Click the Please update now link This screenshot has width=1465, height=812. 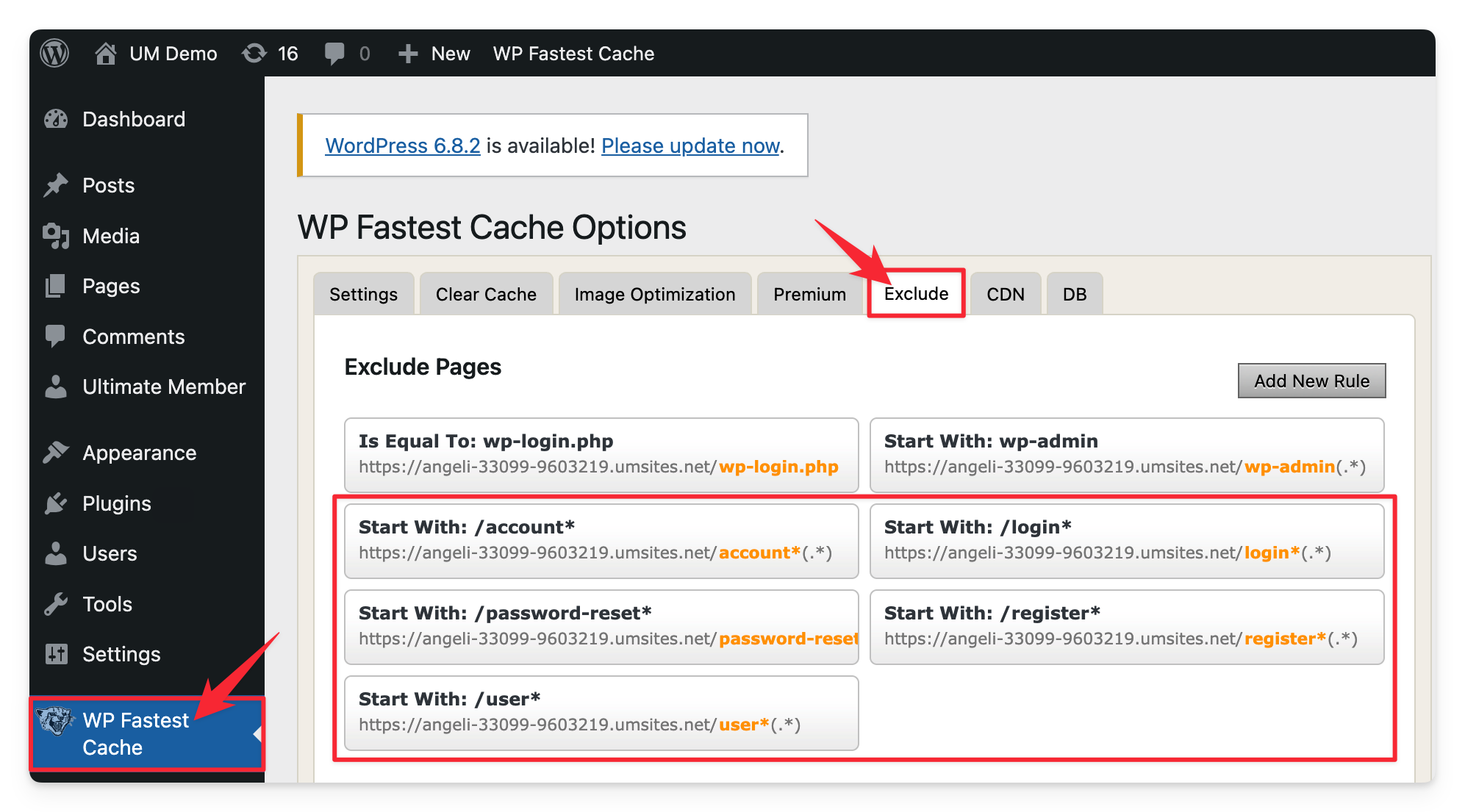click(690, 145)
